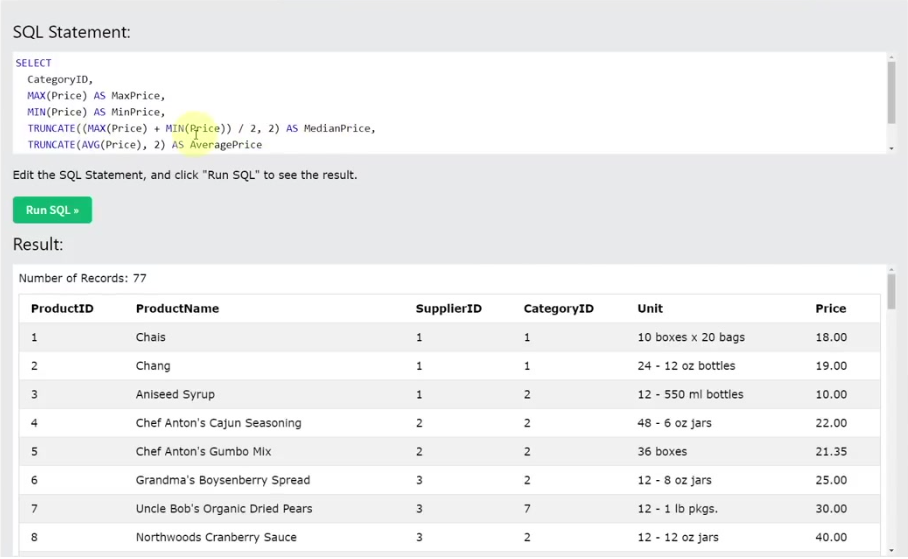
Task: Click the Unit column header
Action: [650, 309]
